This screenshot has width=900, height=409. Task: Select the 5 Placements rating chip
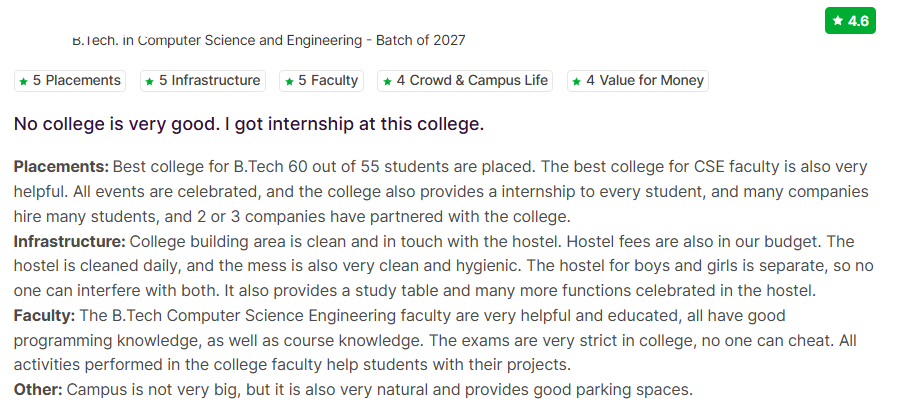70,81
